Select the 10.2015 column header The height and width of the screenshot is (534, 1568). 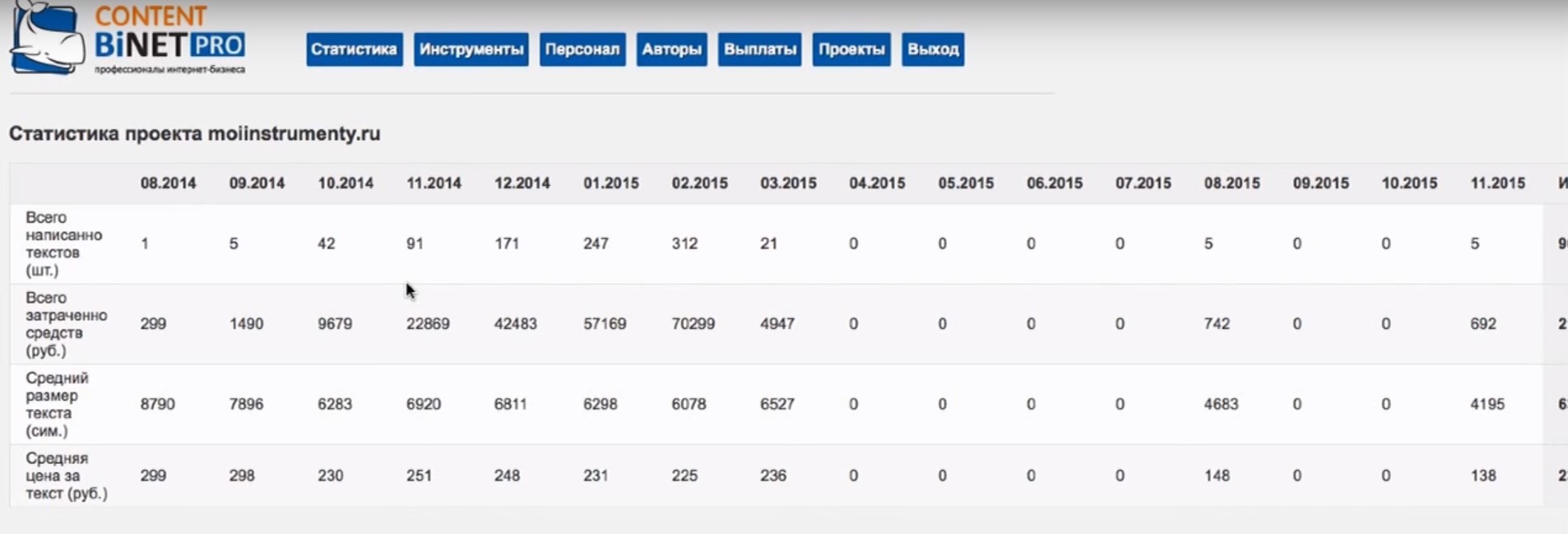tap(1409, 183)
